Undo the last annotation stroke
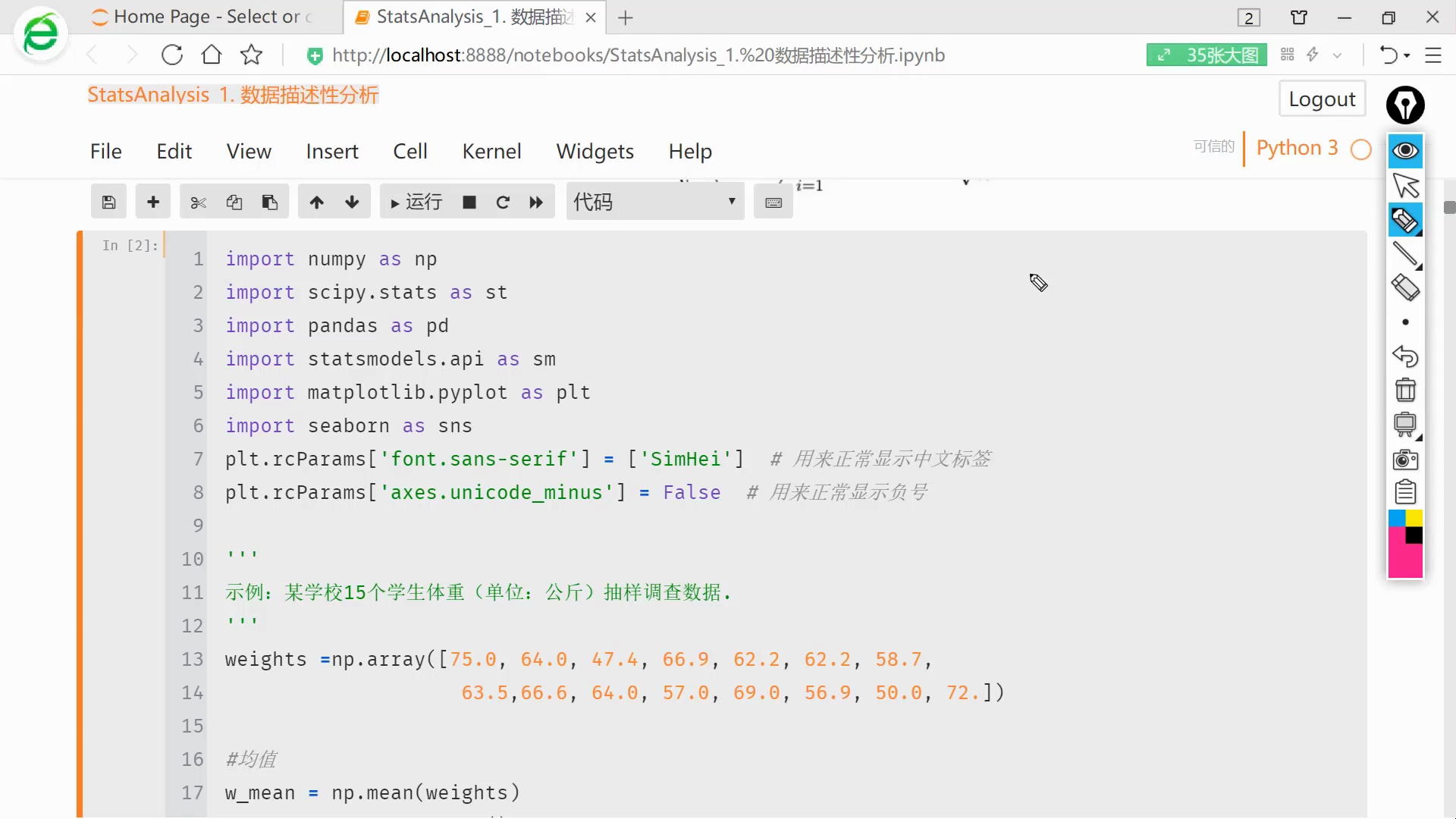Screen dimensions: 1456x819 [x=1405, y=356]
